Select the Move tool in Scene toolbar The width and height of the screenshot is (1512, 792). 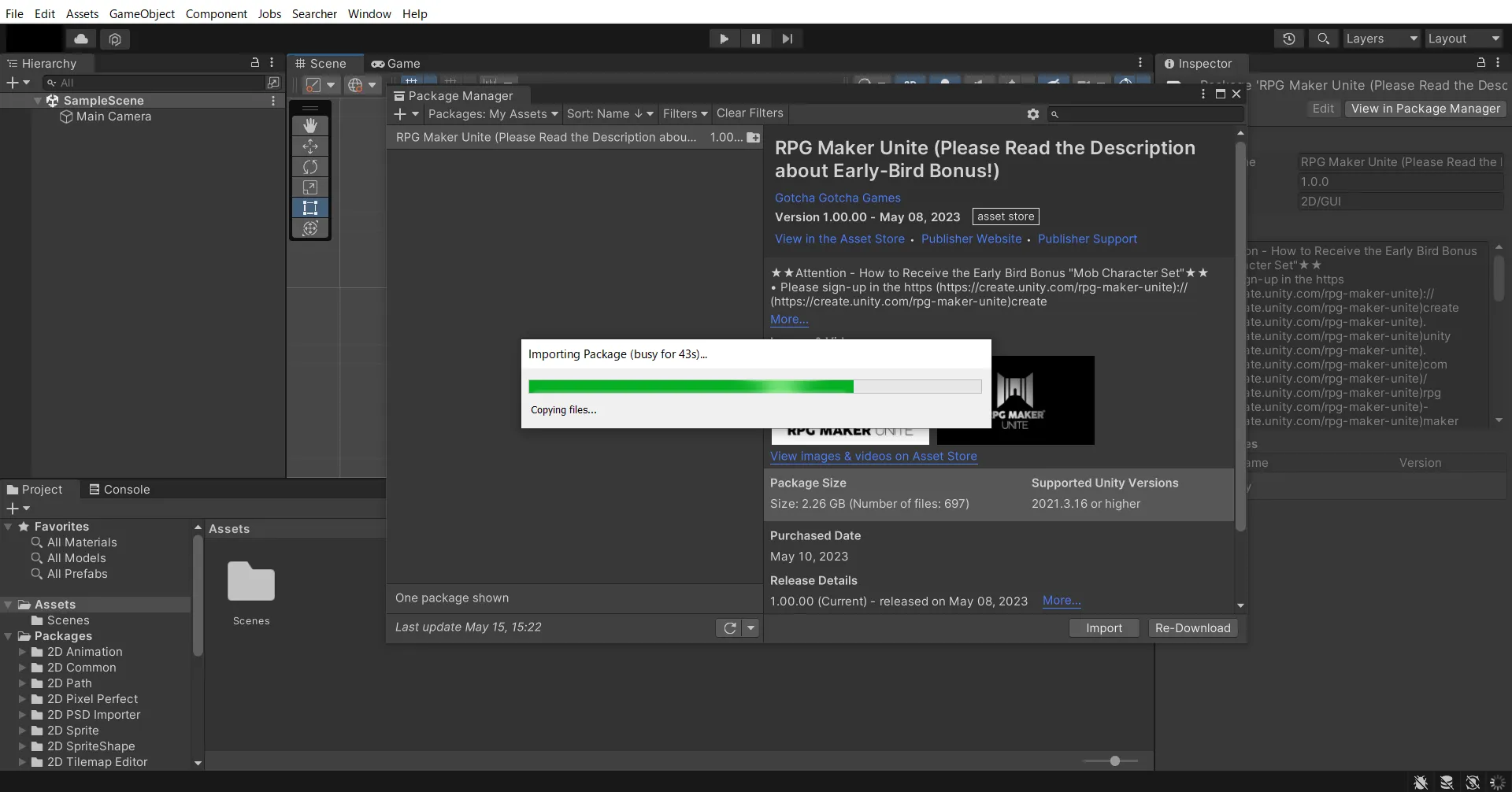point(310,146)
